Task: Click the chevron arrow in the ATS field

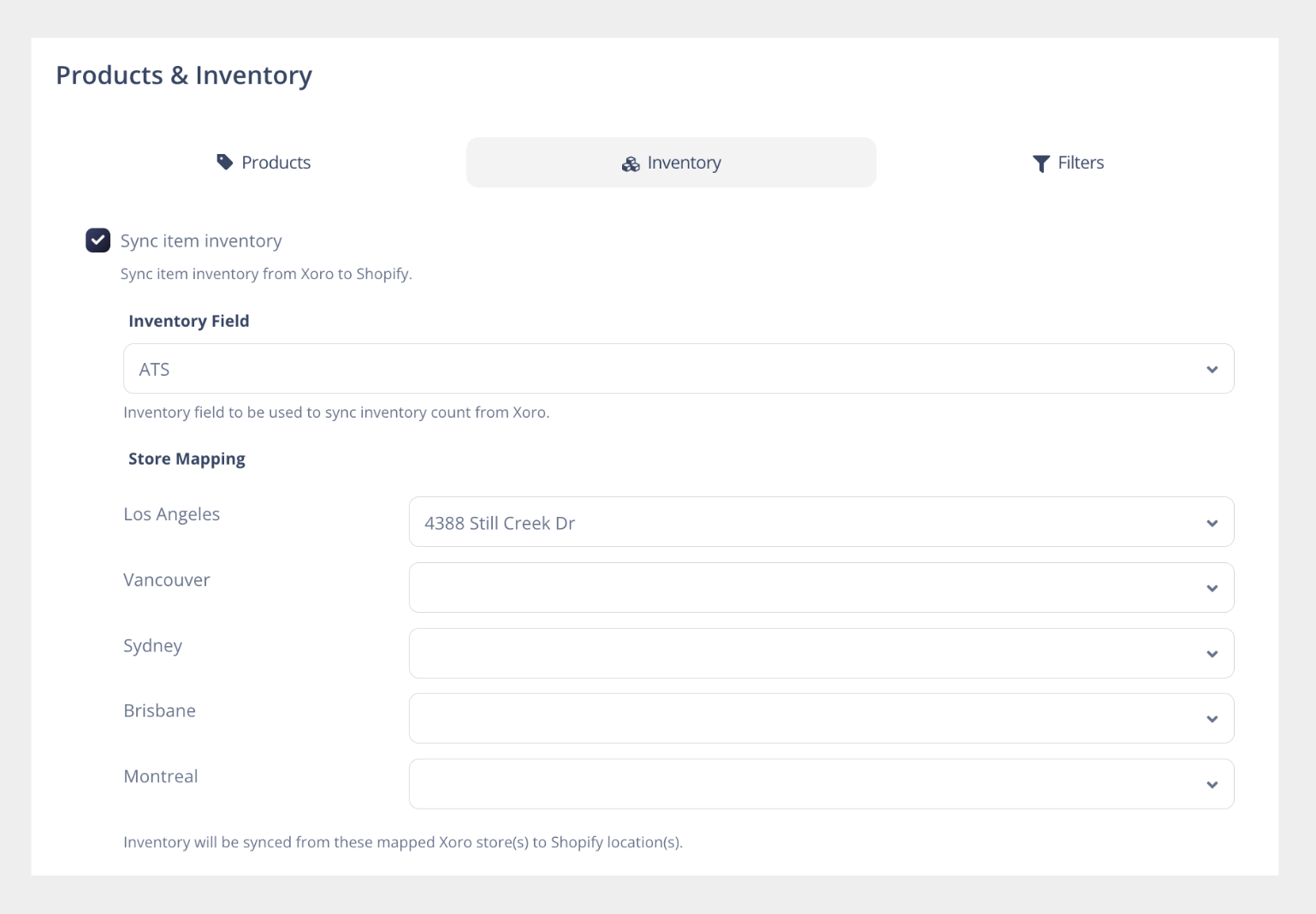Action: 1212,370
